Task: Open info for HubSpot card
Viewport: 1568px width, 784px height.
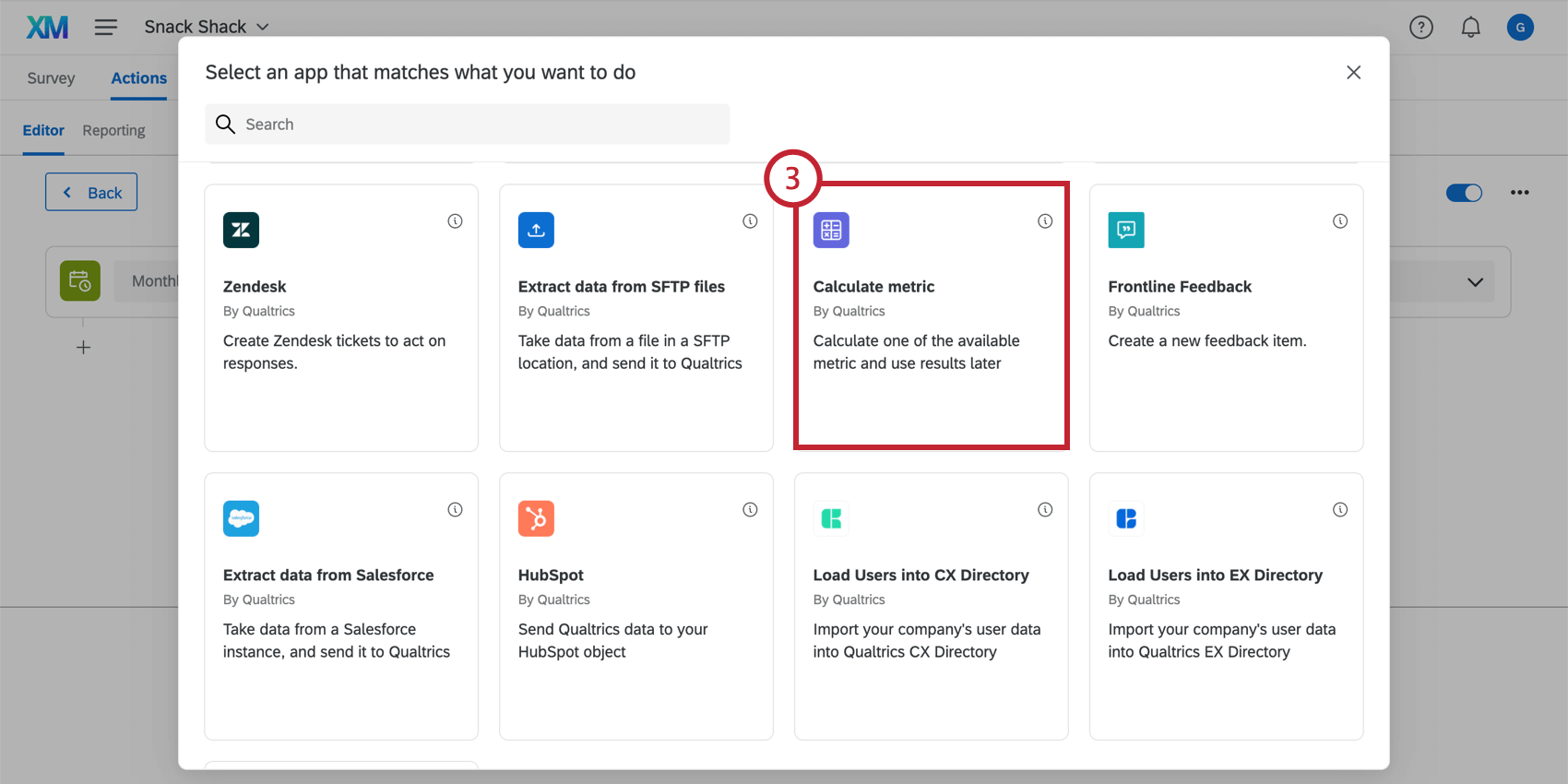Action: click(x=750, y=509)
